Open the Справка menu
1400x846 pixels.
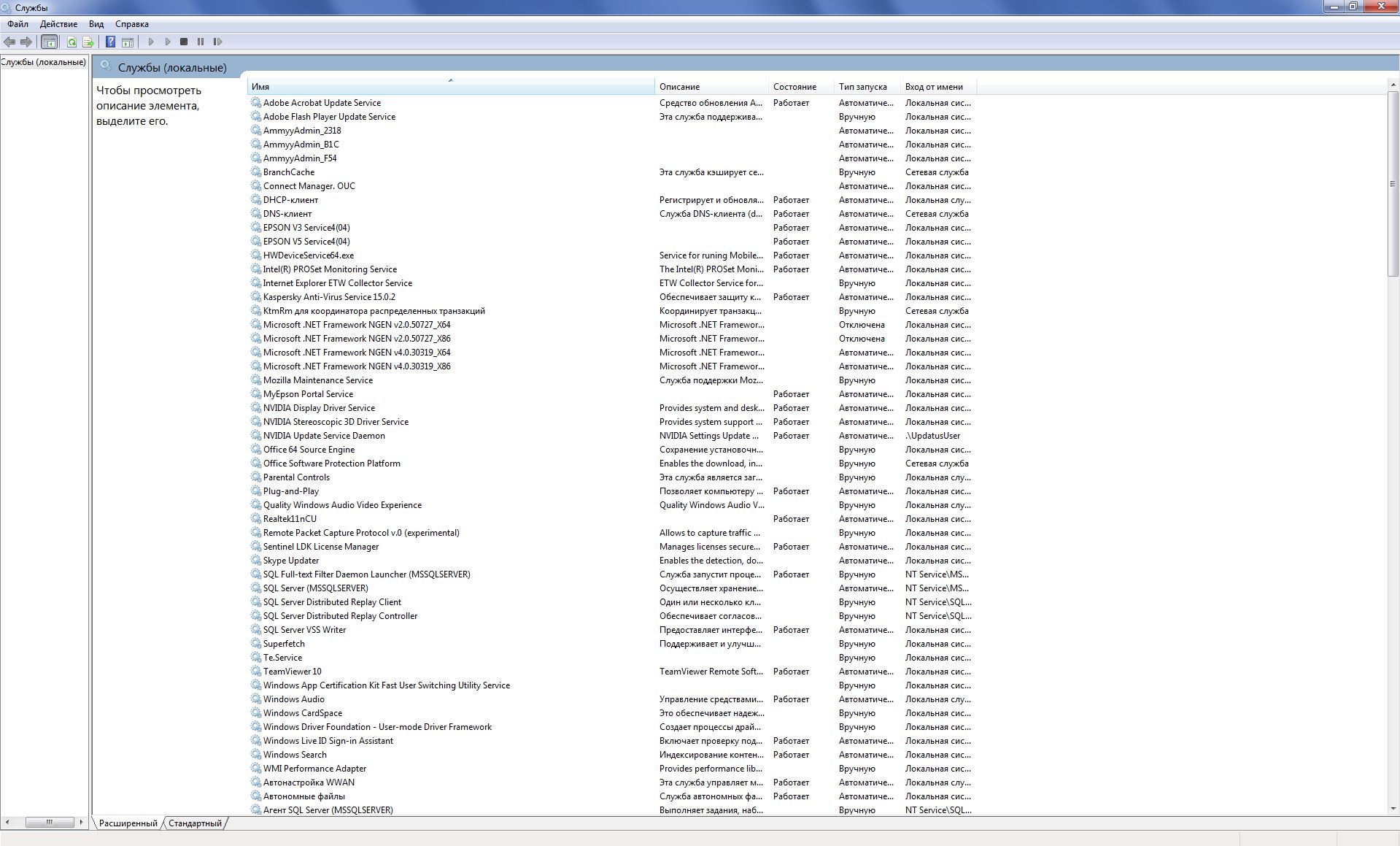click(131, 24)
